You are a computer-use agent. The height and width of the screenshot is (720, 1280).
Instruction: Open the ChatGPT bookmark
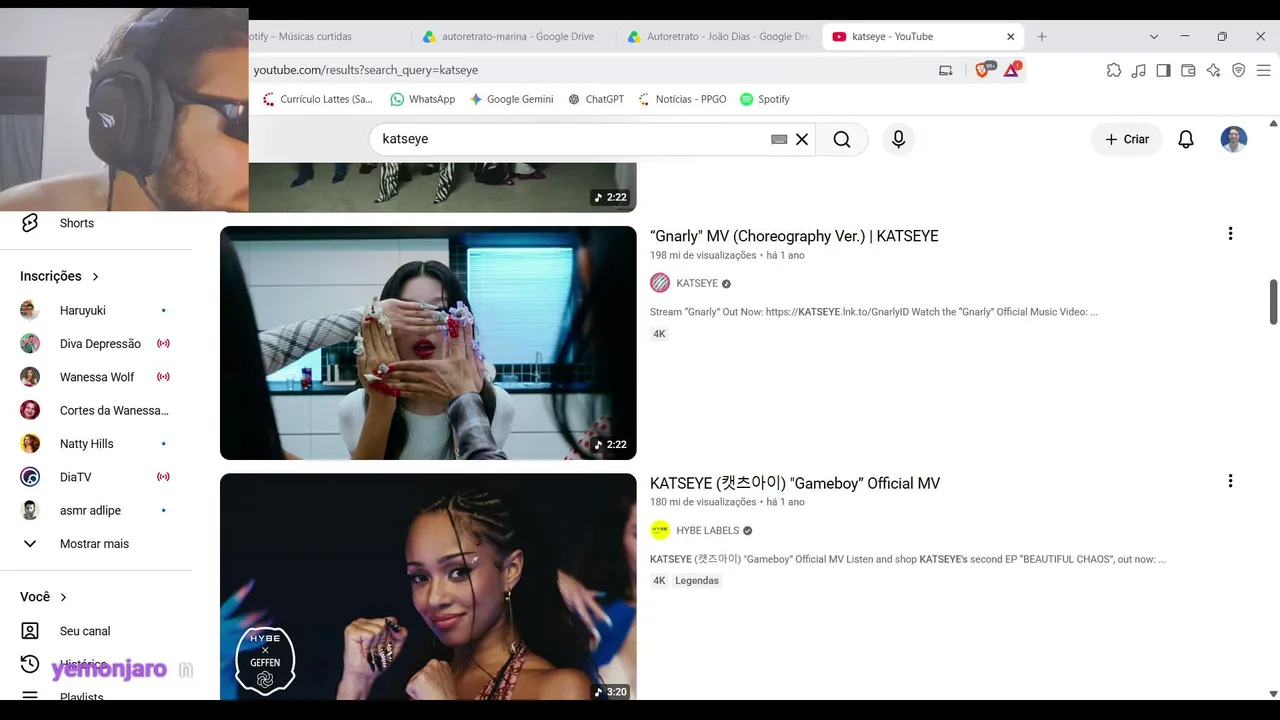596,99
